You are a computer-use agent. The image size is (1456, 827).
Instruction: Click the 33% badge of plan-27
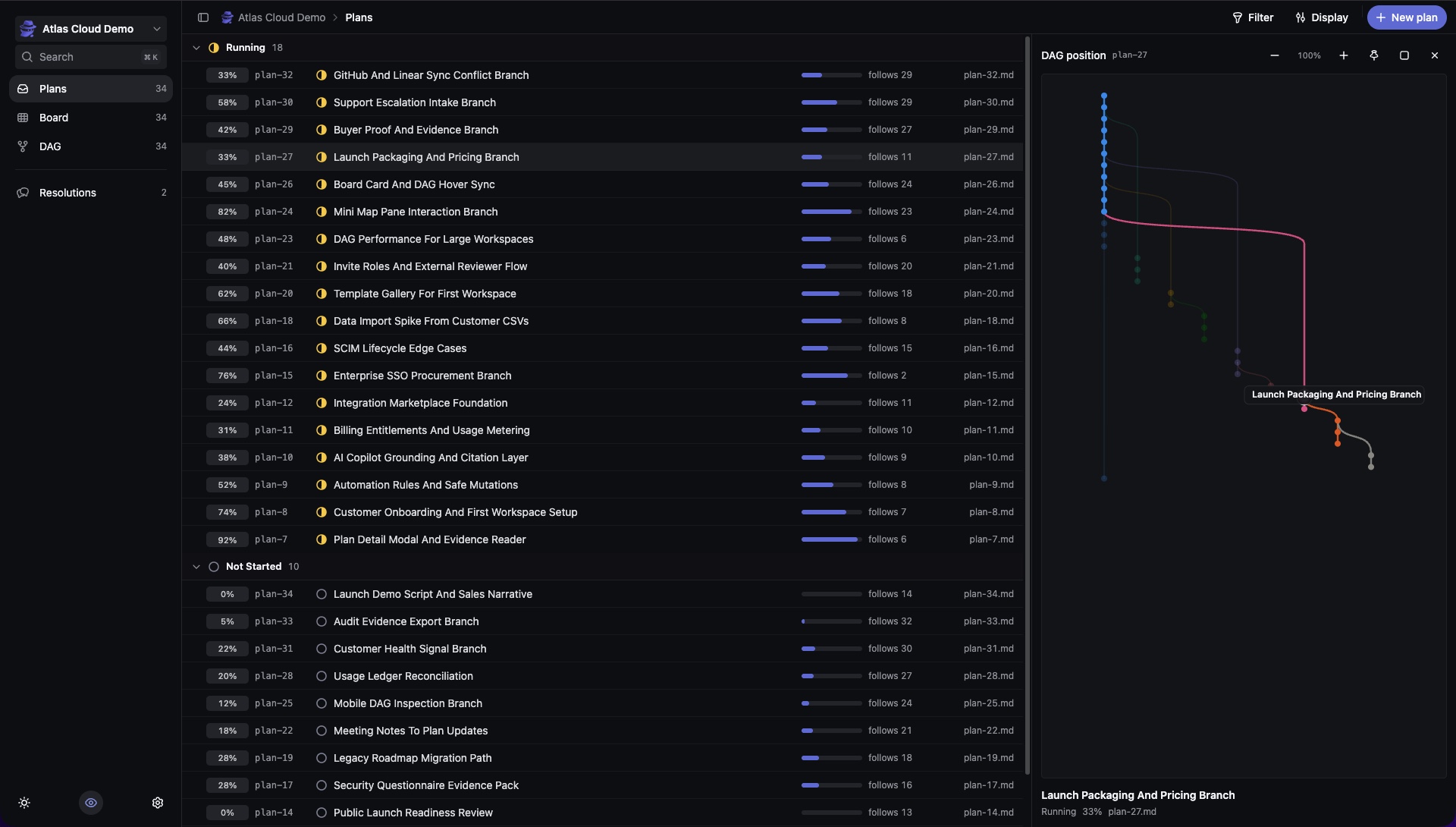click(x=227, y=157)
